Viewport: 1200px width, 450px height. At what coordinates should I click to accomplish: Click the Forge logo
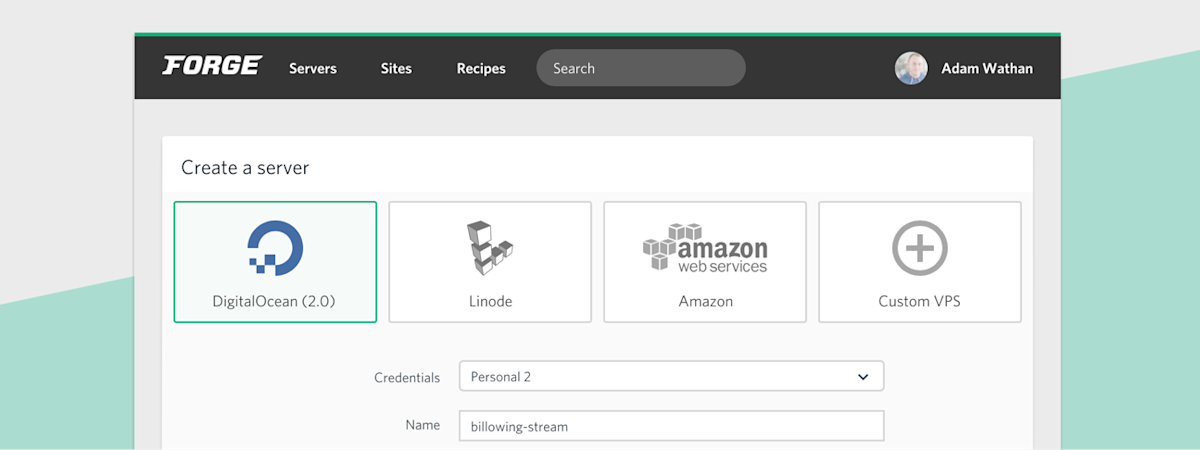click(x=212, y=67)
